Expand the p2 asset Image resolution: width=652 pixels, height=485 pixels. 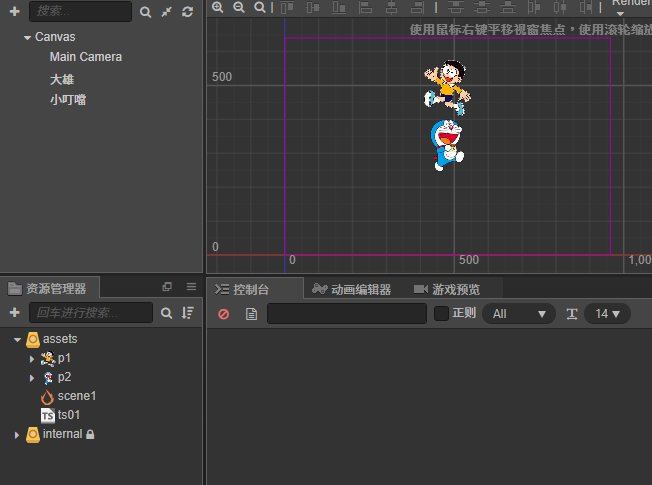point(32,378)
